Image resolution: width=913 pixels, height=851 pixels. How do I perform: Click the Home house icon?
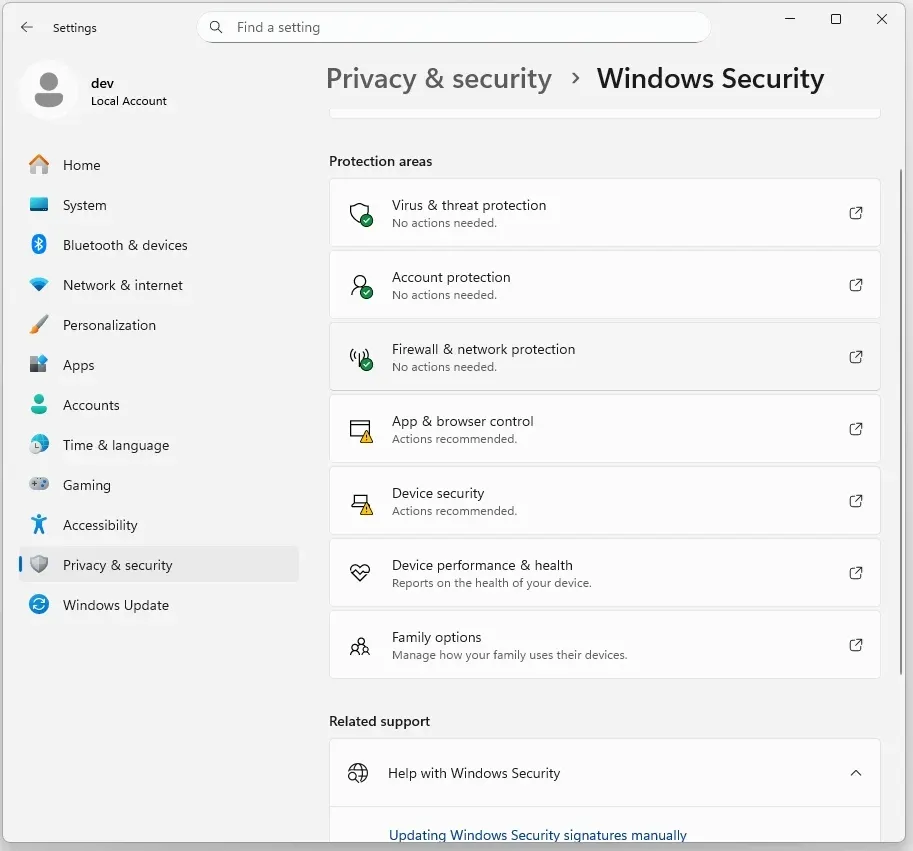(39, 165)
